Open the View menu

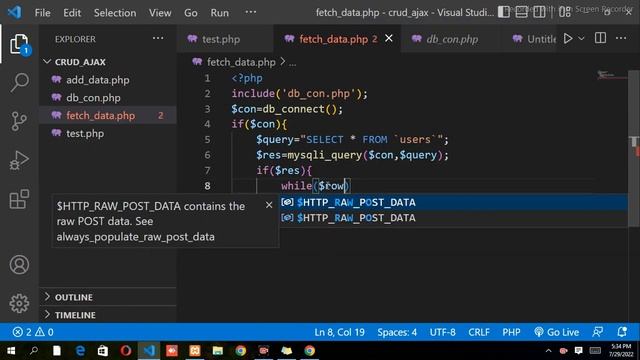point(160,13)
